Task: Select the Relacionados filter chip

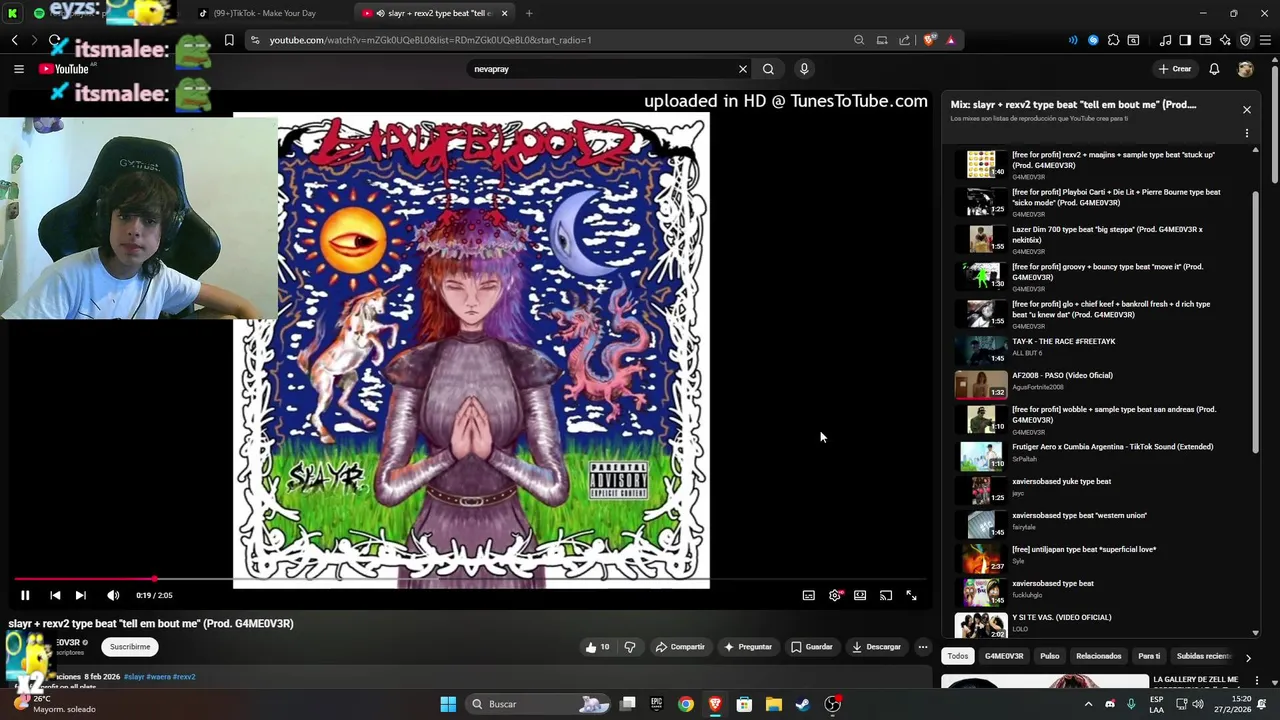Action: coord(1098,656)
